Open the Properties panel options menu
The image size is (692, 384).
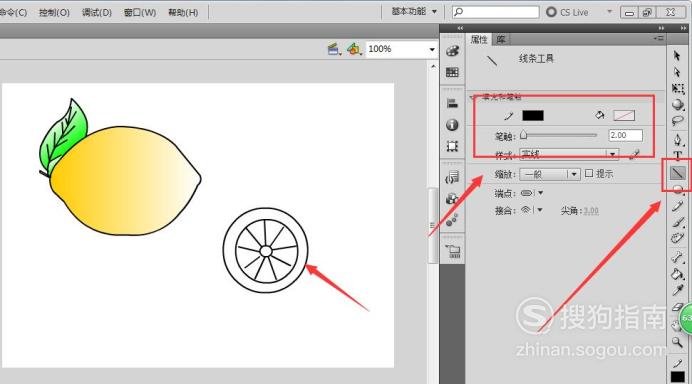(x=658, y=39)
